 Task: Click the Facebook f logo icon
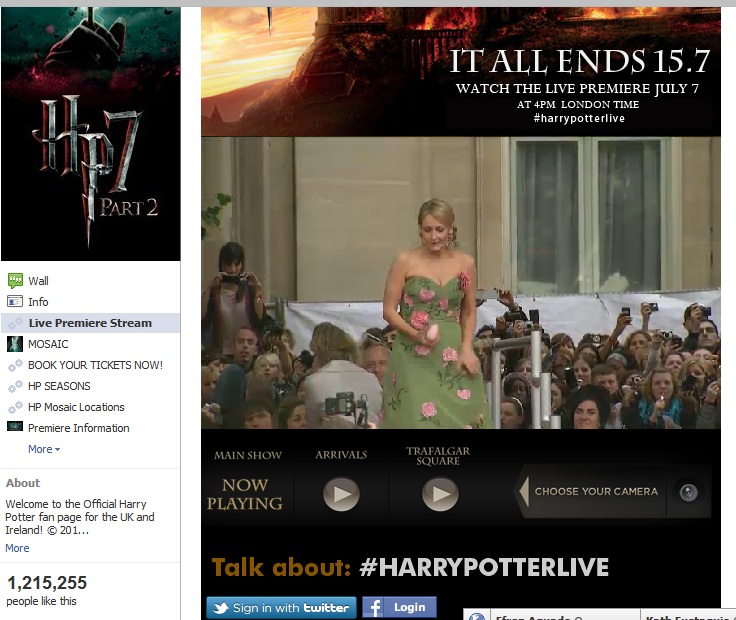[x=373, y=608]
